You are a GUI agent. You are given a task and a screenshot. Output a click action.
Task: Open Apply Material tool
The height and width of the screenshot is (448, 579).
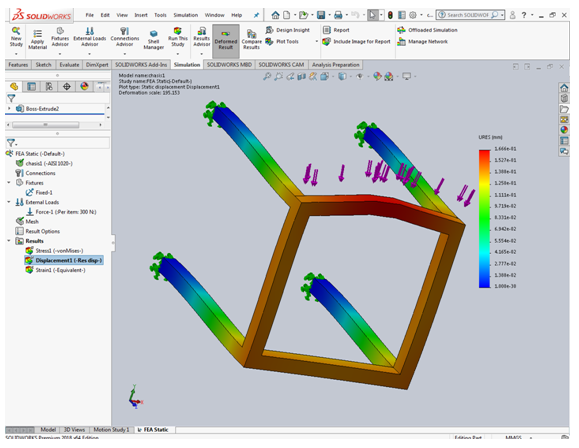[x=37, y=40]
